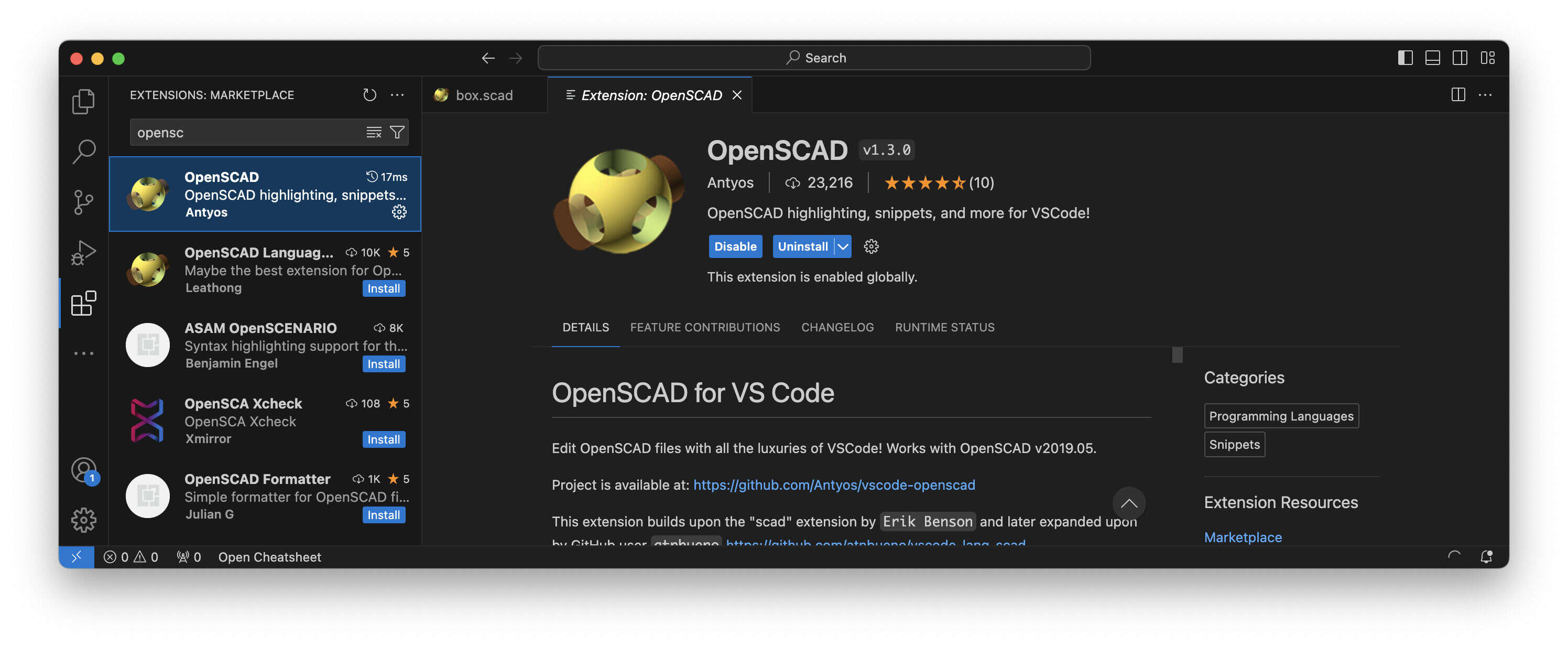Install the ASAM OpenSCENARIO extension
Image resolution: width=1568 pixels, height=646 pixels.
coord(384,364)
